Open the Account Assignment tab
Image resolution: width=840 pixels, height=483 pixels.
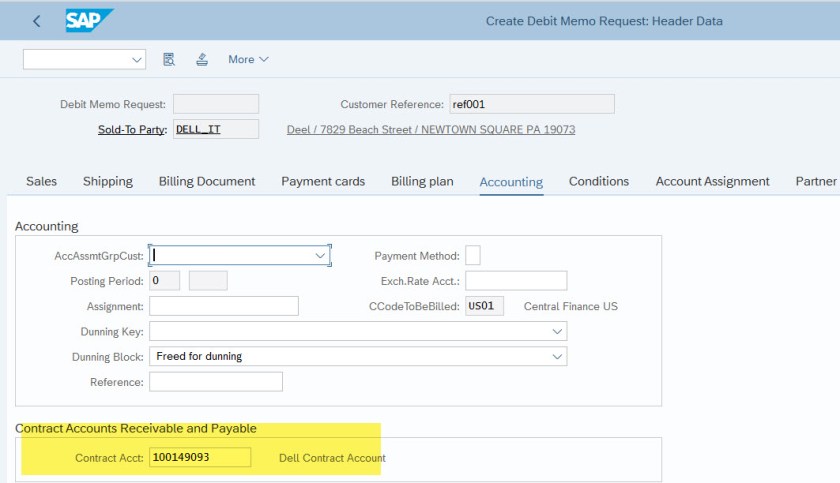click(712, 181)
